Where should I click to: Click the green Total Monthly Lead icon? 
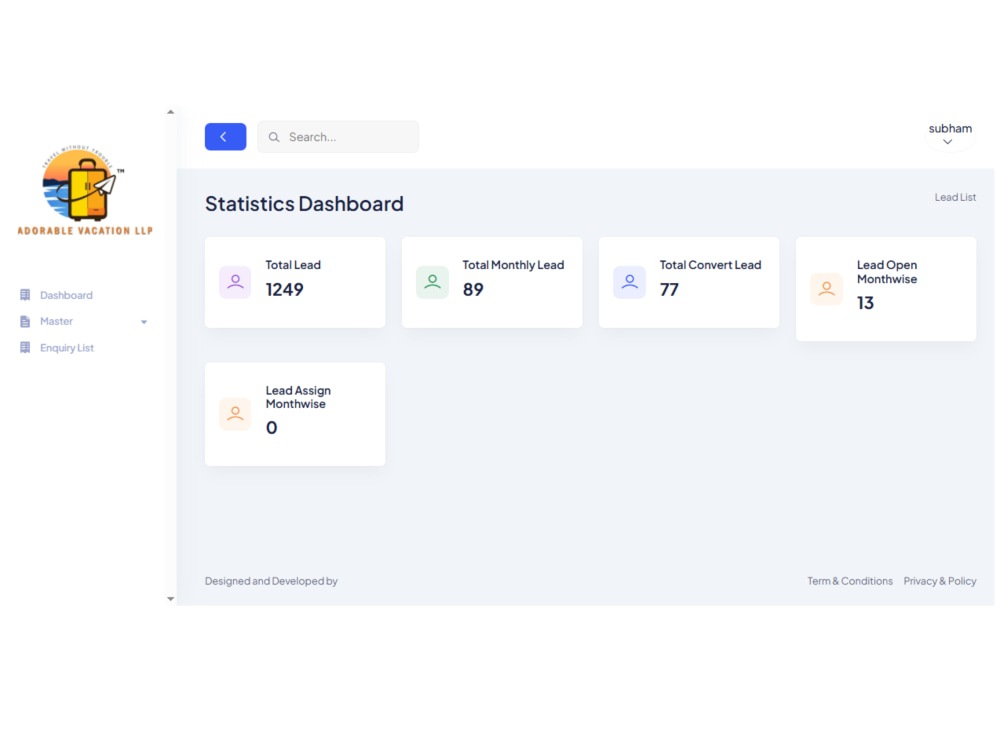click(x=432, y=282)
